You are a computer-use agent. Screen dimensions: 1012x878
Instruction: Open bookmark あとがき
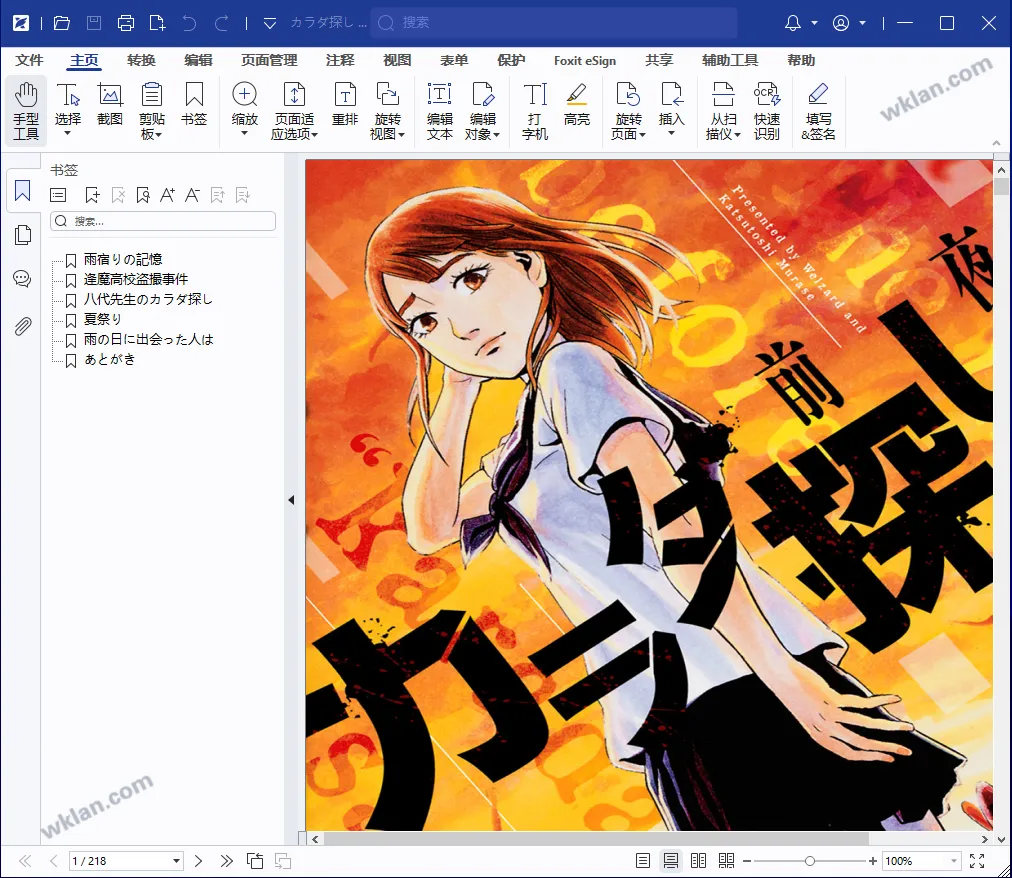110,360
